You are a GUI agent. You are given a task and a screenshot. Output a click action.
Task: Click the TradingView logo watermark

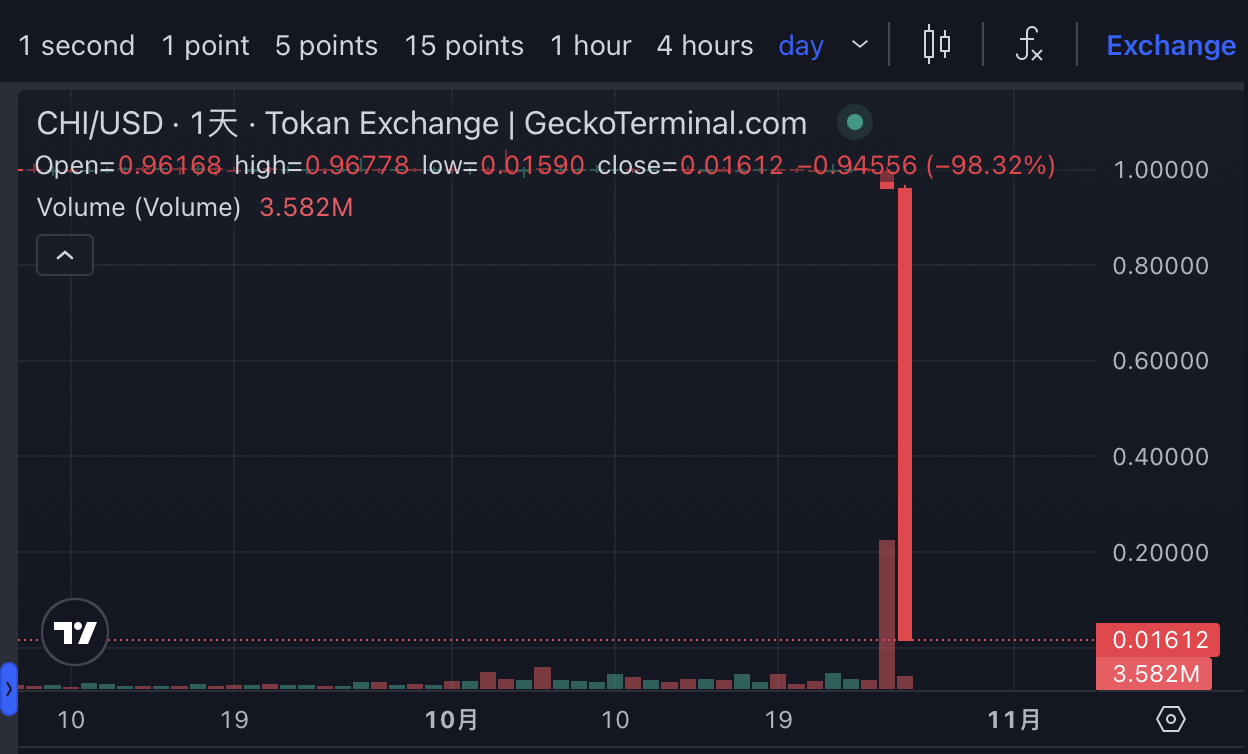coord(75,632)
